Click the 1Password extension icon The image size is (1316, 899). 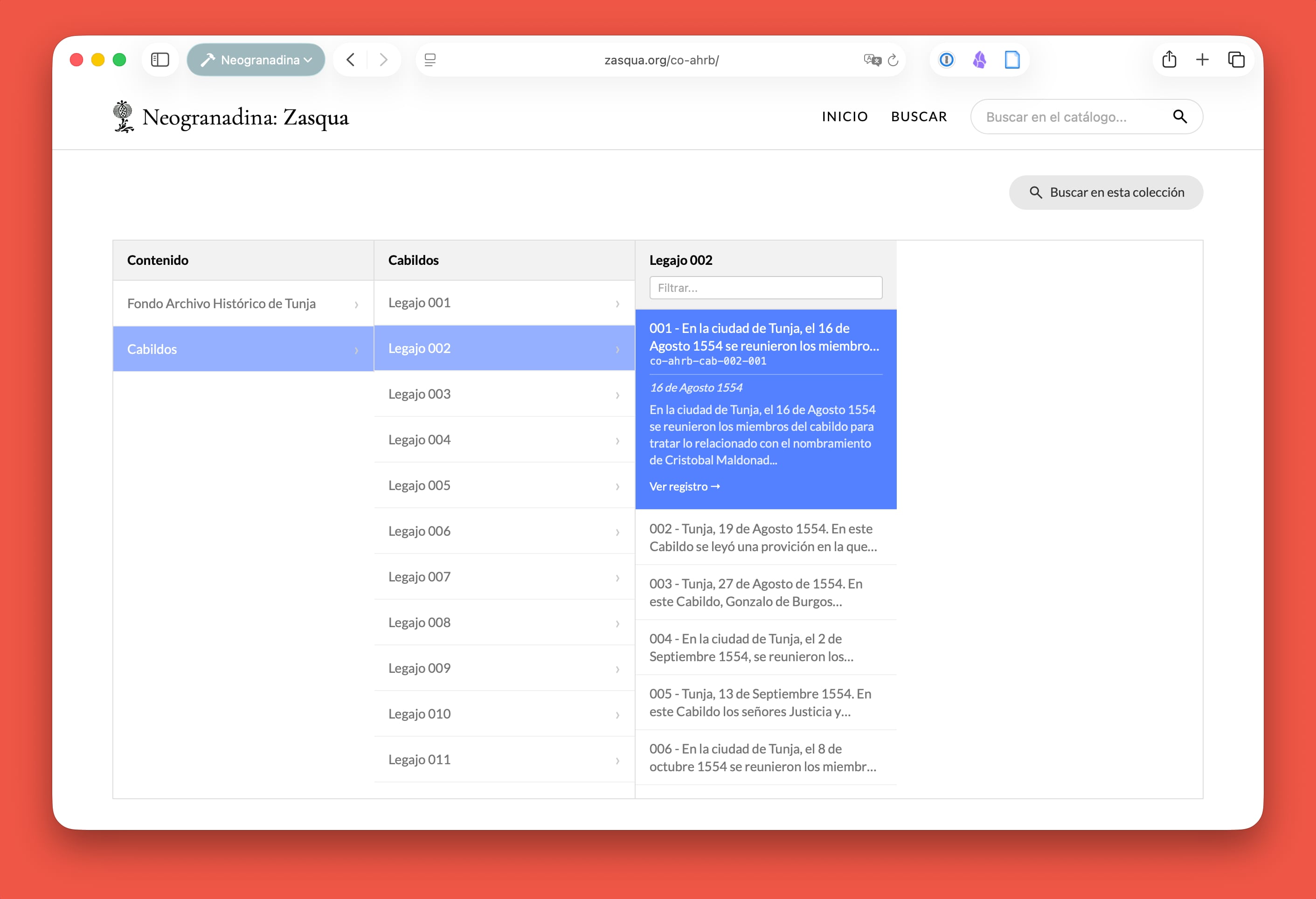[x=946, y=59]
